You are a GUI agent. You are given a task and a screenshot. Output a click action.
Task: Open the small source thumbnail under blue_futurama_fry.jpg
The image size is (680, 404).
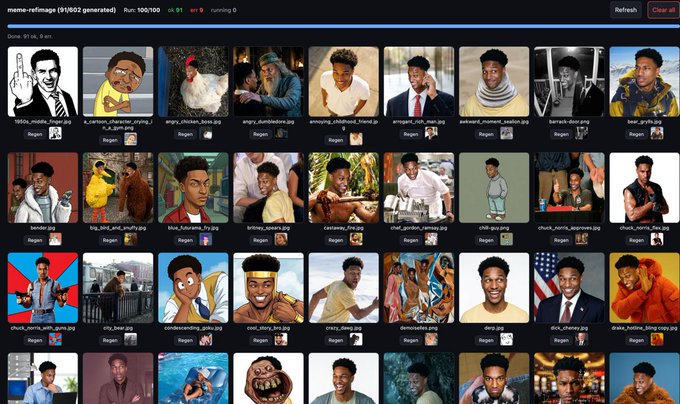pos(206,239)
